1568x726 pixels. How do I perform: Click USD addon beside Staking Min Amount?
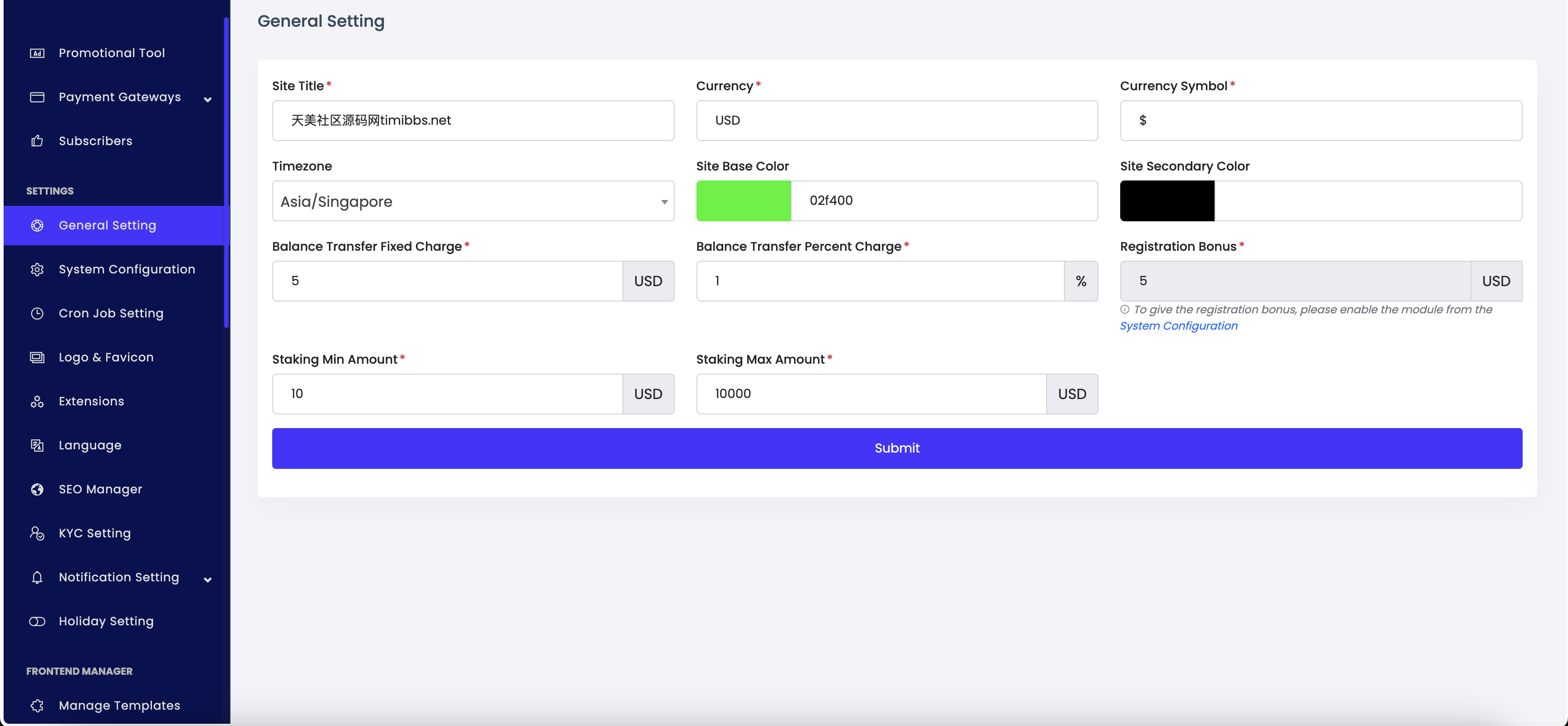pos(648,395)
